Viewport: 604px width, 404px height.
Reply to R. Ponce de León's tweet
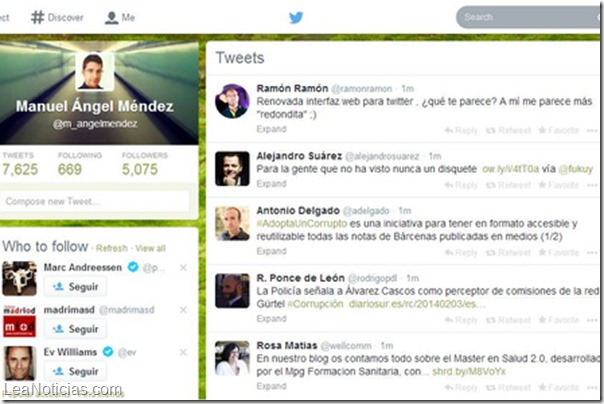(461, 320)
